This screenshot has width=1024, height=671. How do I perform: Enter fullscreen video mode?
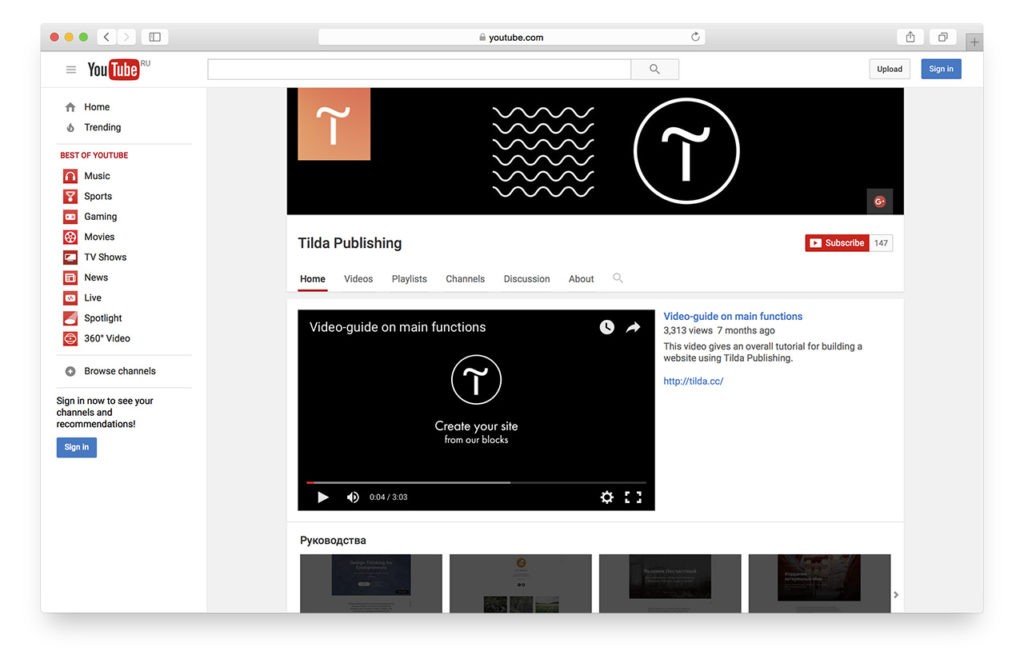click(633, 497)
